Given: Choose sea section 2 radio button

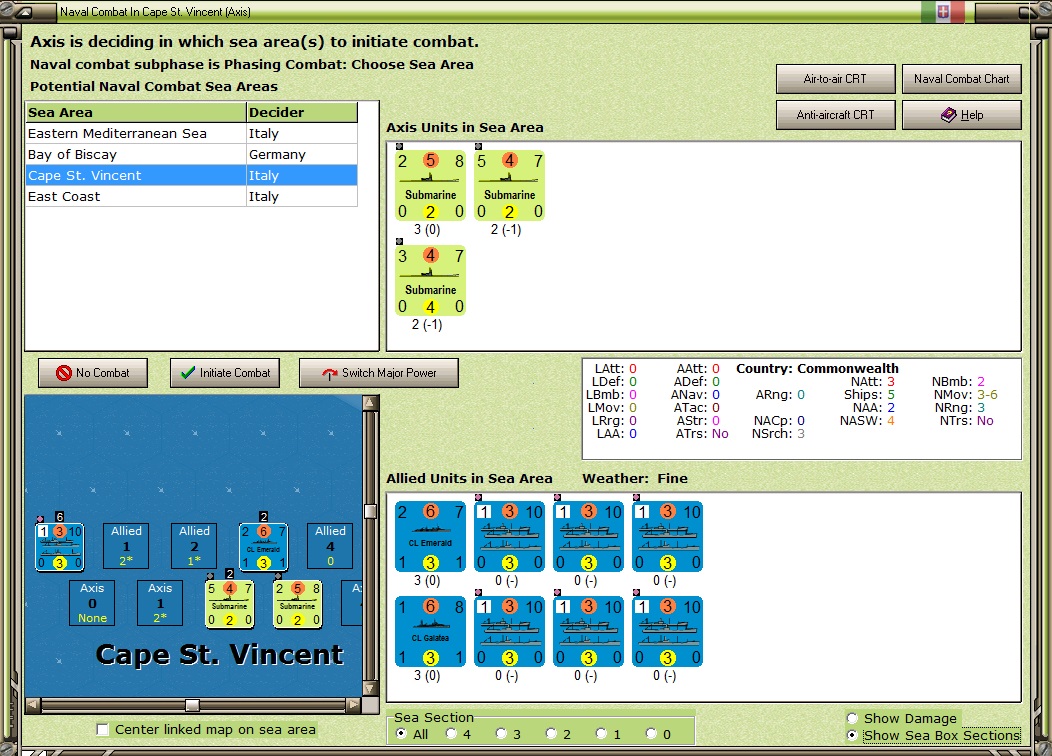Looking at the screenshot, I should point(551,734).
